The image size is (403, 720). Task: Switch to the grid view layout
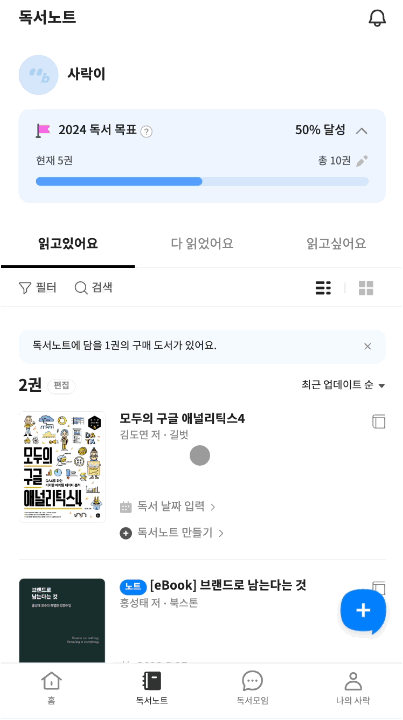pos(366,288)
